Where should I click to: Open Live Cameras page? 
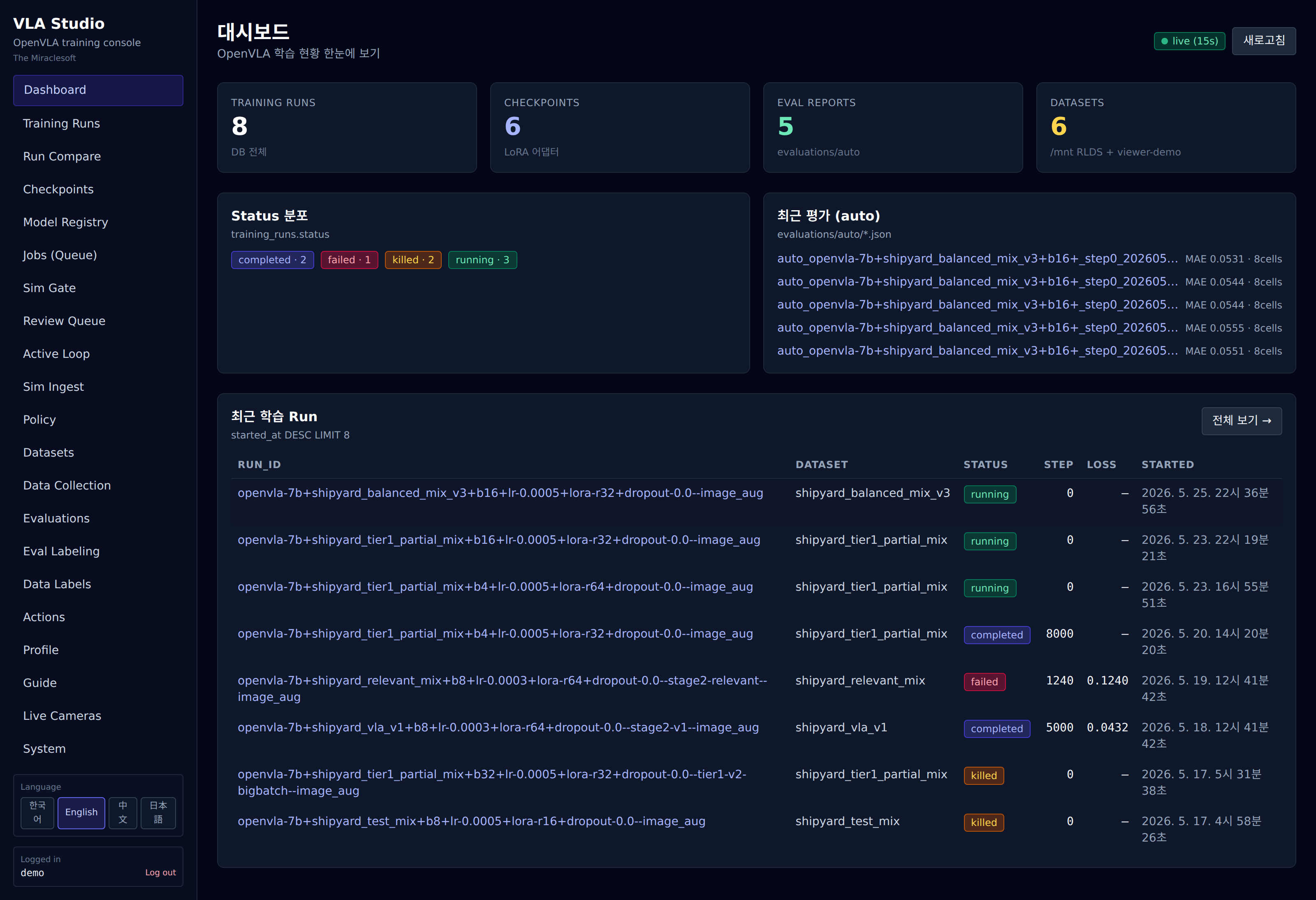coord(98,715)
